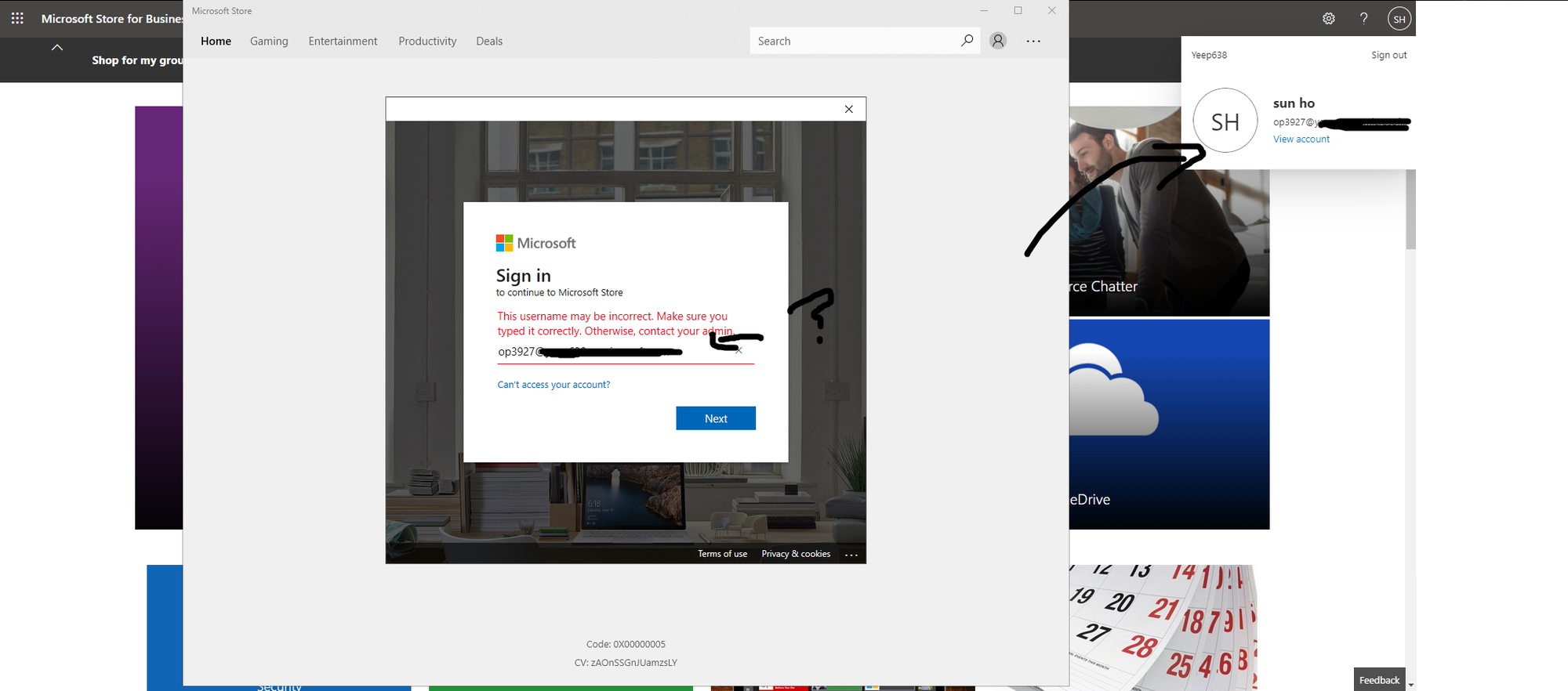Click the username email input field
Image resolution: width=1568 pixels, height=691 pixels.
coord(625,352)
